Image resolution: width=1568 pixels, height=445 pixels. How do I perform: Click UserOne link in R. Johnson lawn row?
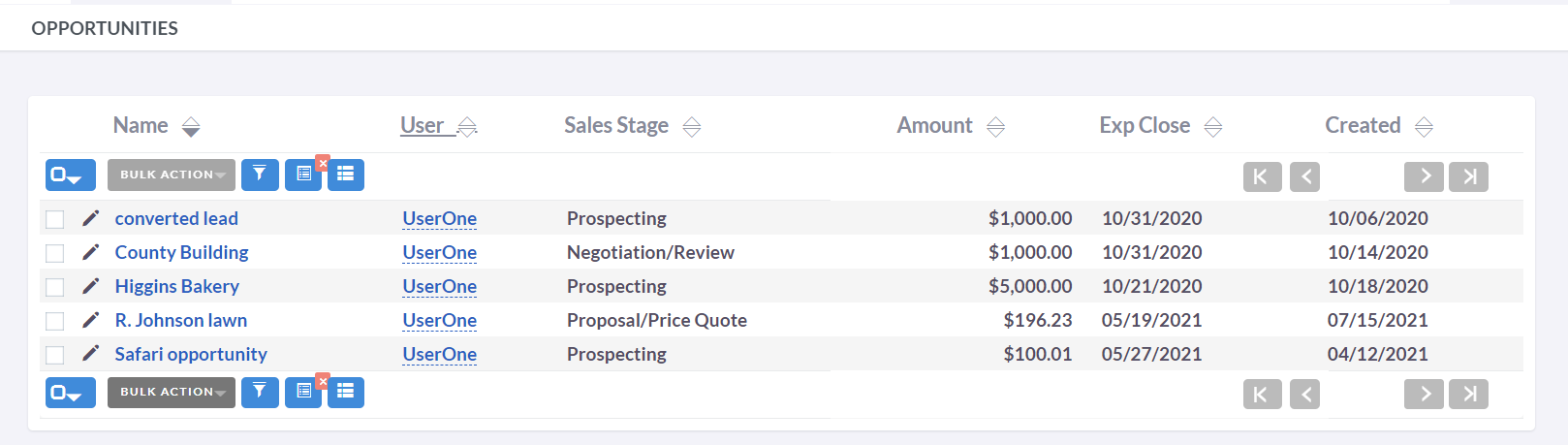tap(439, 320)
